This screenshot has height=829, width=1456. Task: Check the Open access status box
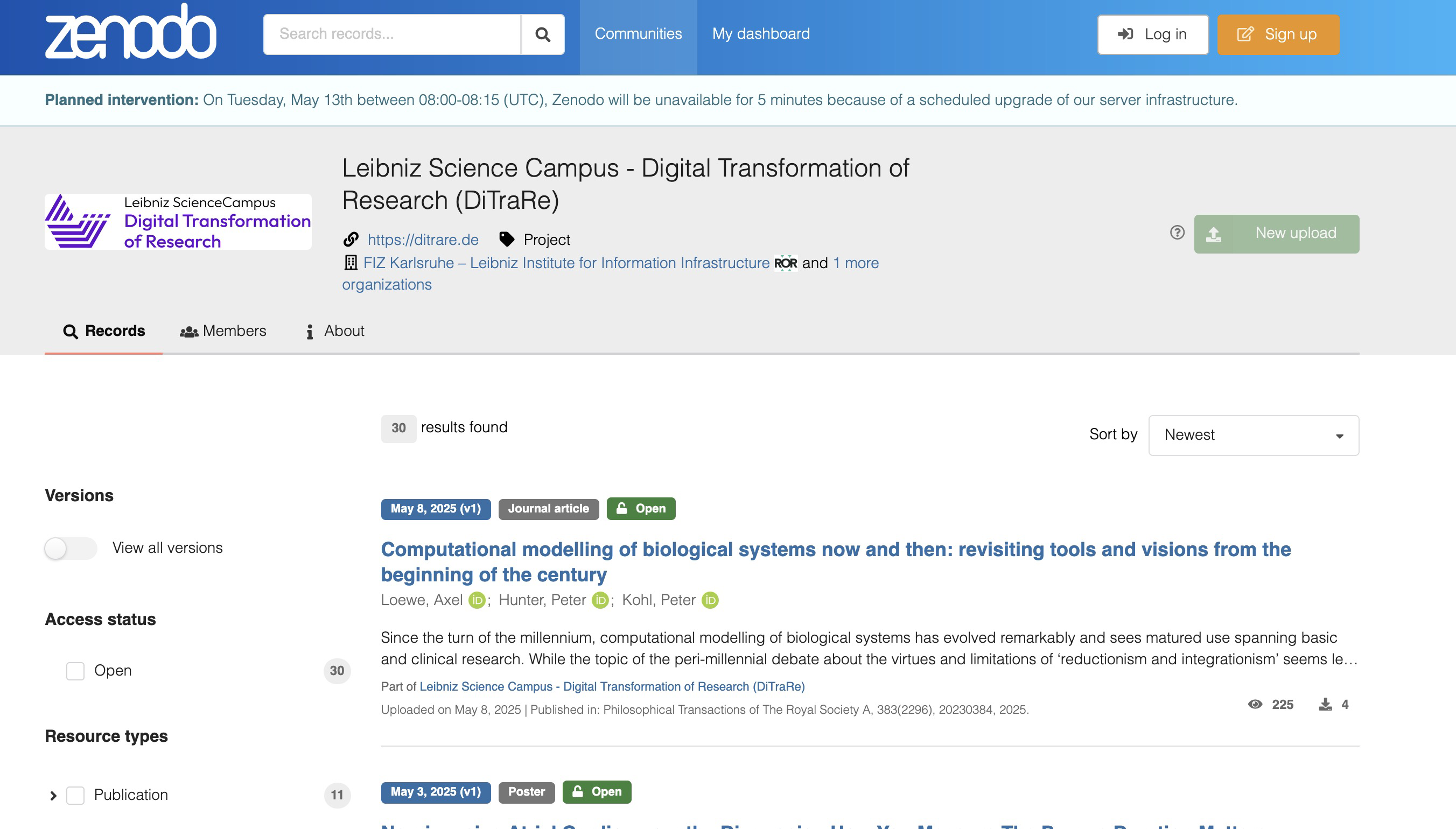(x=75, y=671)
